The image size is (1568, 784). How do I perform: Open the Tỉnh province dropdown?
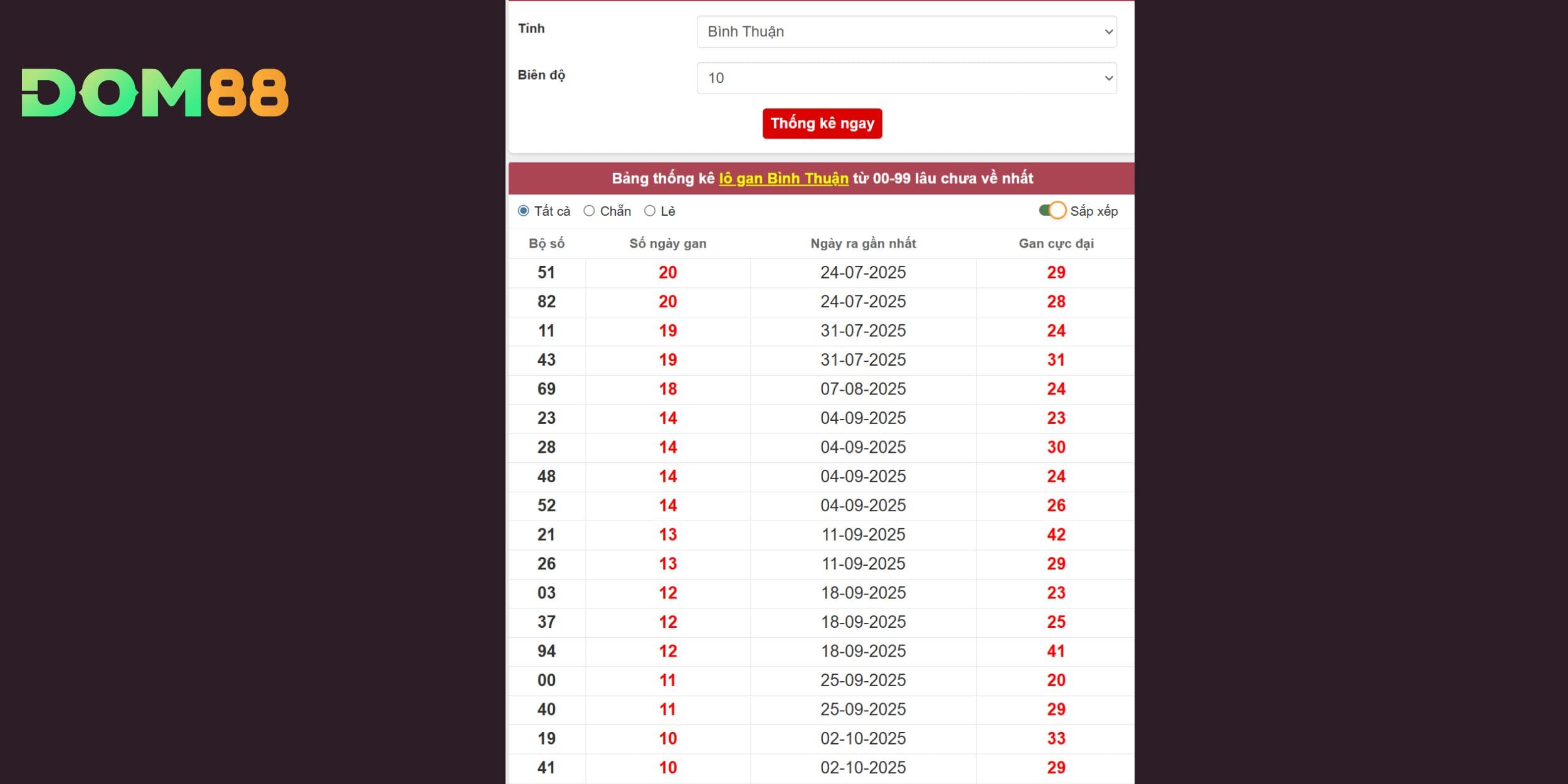906,32
